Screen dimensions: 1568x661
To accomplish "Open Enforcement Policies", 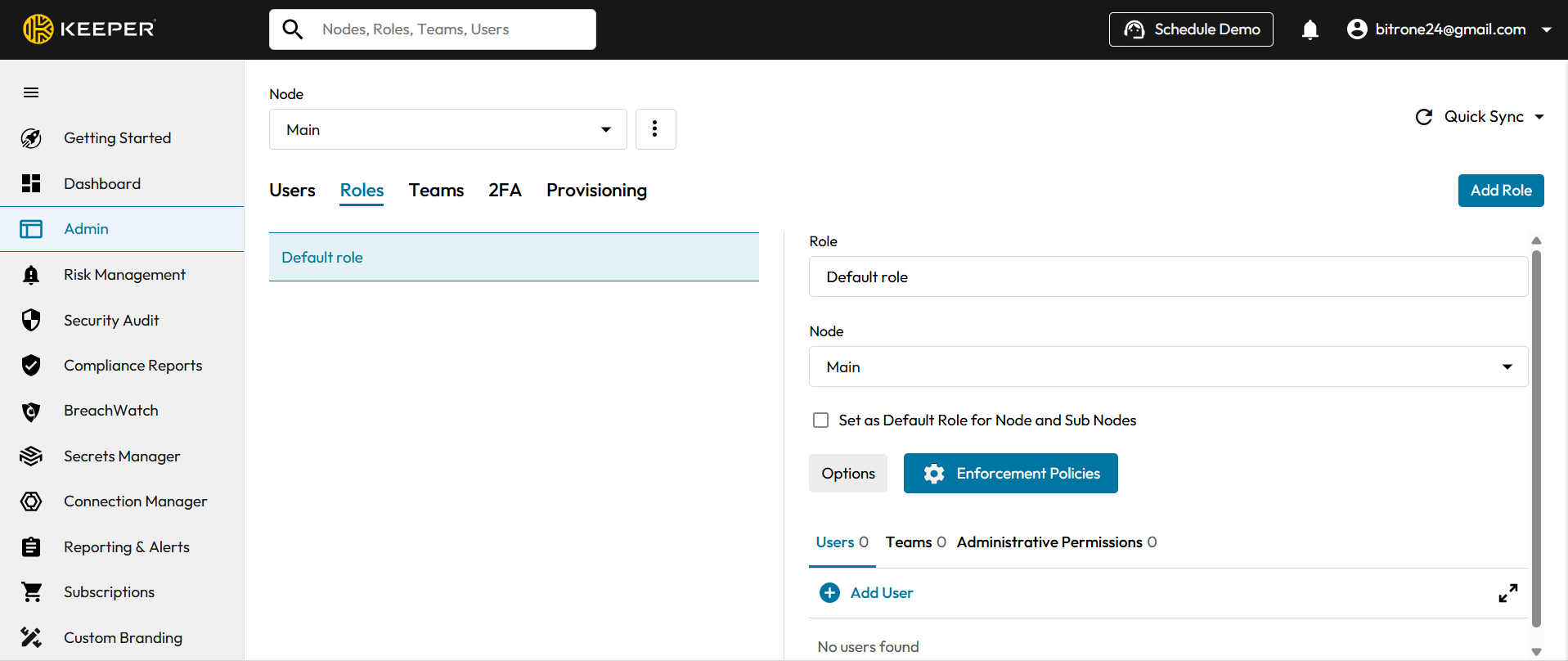I will pyautogui.click(x=1010, y=474).
